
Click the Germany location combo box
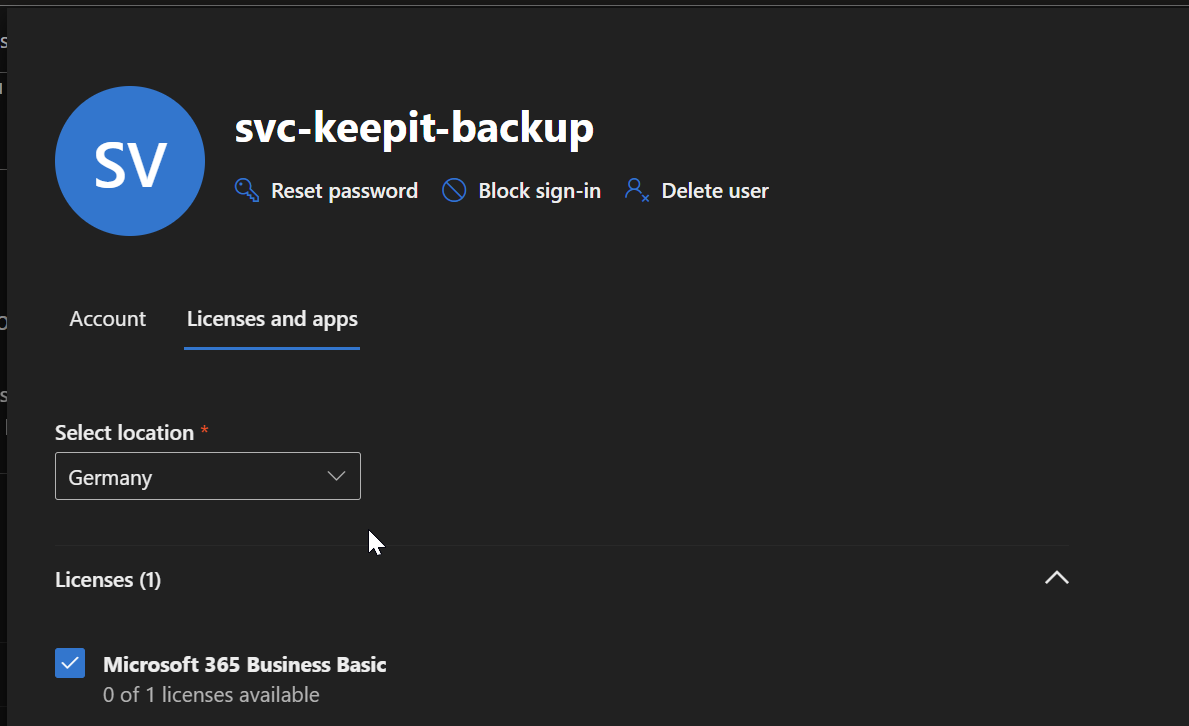190,477
